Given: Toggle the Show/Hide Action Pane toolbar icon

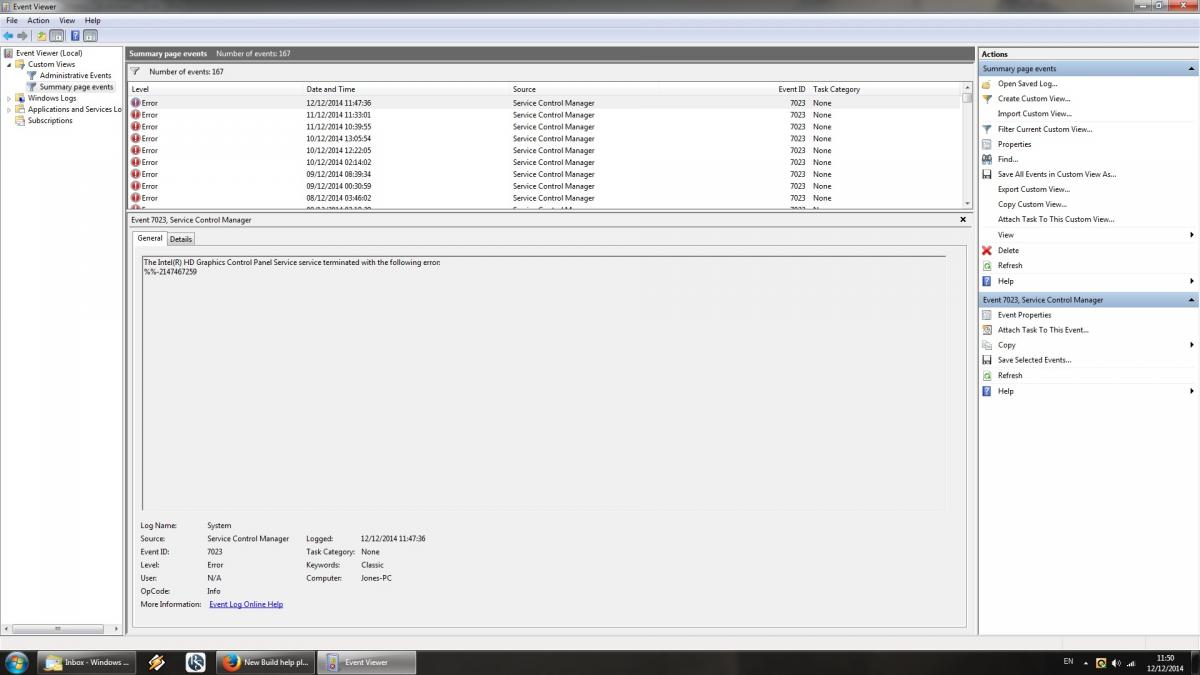Looking at the screenshot, I should [90, 35].
